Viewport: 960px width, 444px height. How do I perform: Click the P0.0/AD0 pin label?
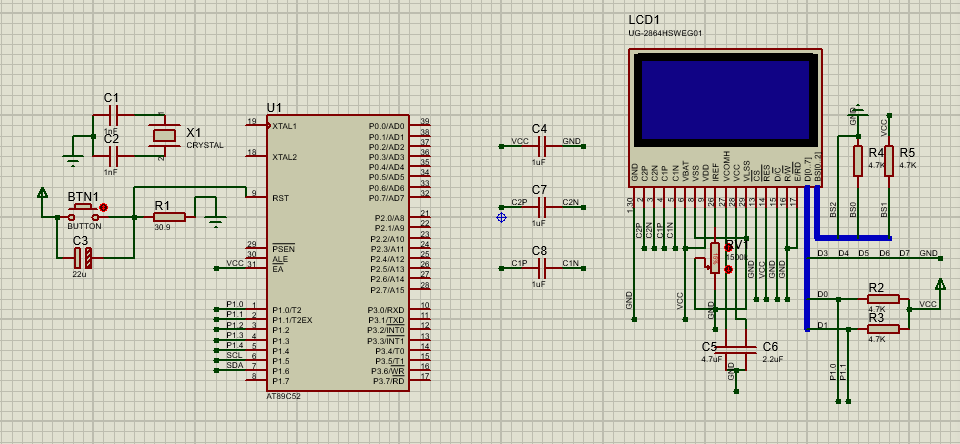(386, 126)
